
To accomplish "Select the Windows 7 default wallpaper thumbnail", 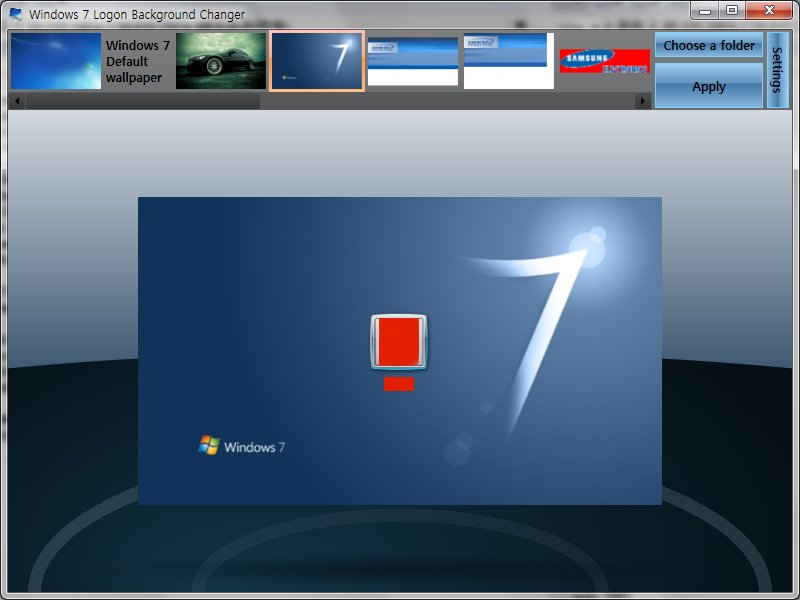I will click(56, 61).
